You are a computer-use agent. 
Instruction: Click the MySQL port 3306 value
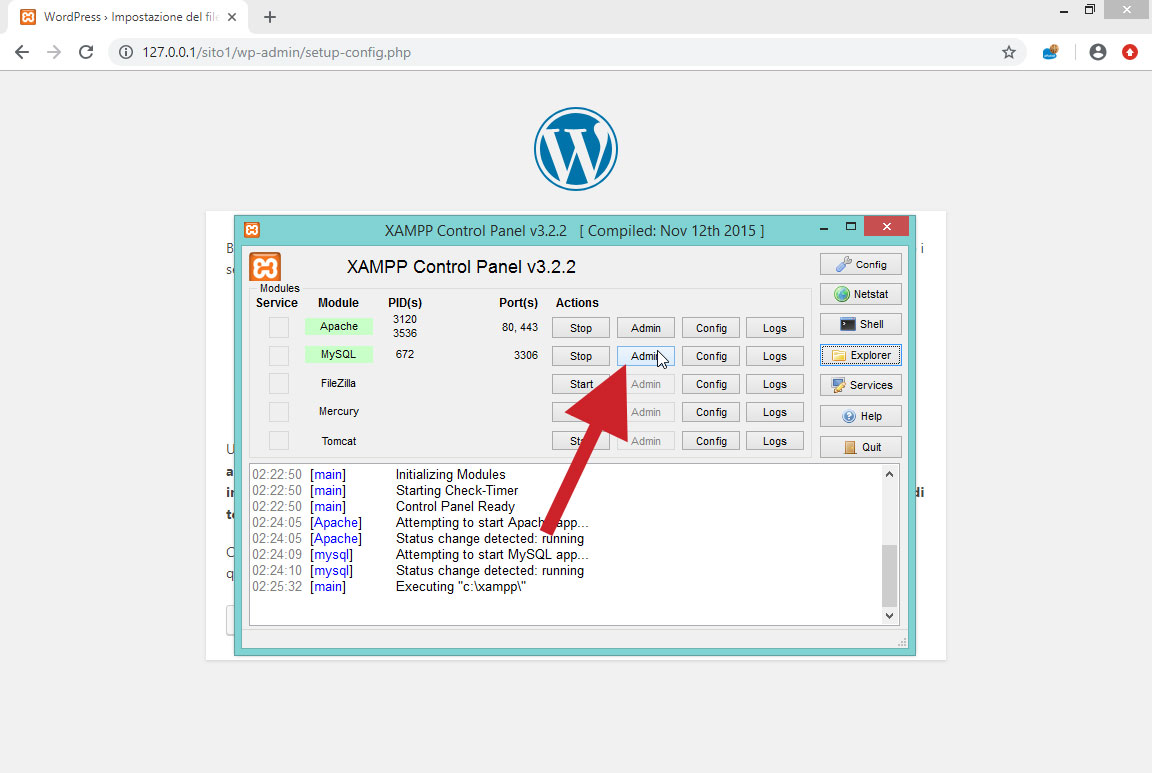click(x=525, y=355)
